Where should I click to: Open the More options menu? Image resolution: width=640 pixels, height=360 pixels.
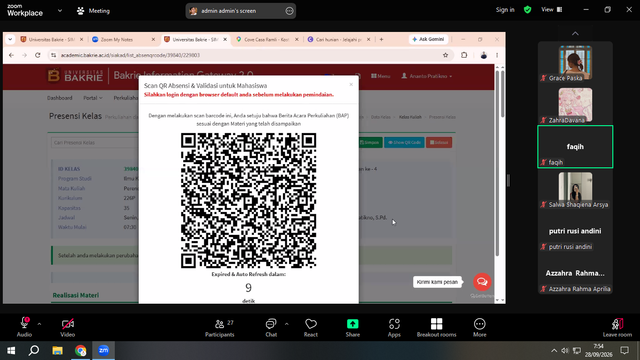(480, 327)
